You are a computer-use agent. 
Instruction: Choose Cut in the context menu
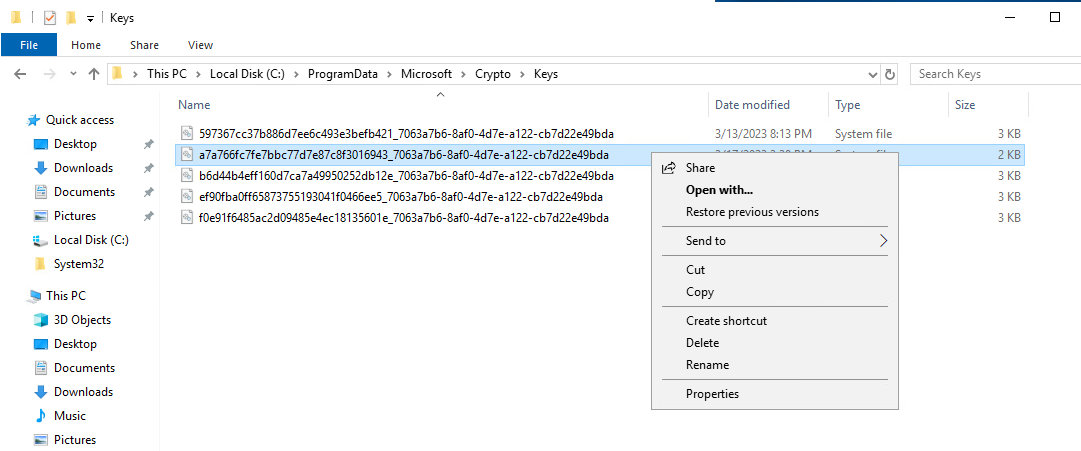[x=775, y=270]
